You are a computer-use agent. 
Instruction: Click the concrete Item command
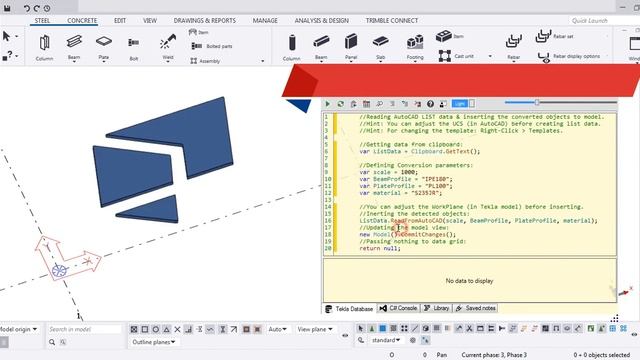coord(449,36)
